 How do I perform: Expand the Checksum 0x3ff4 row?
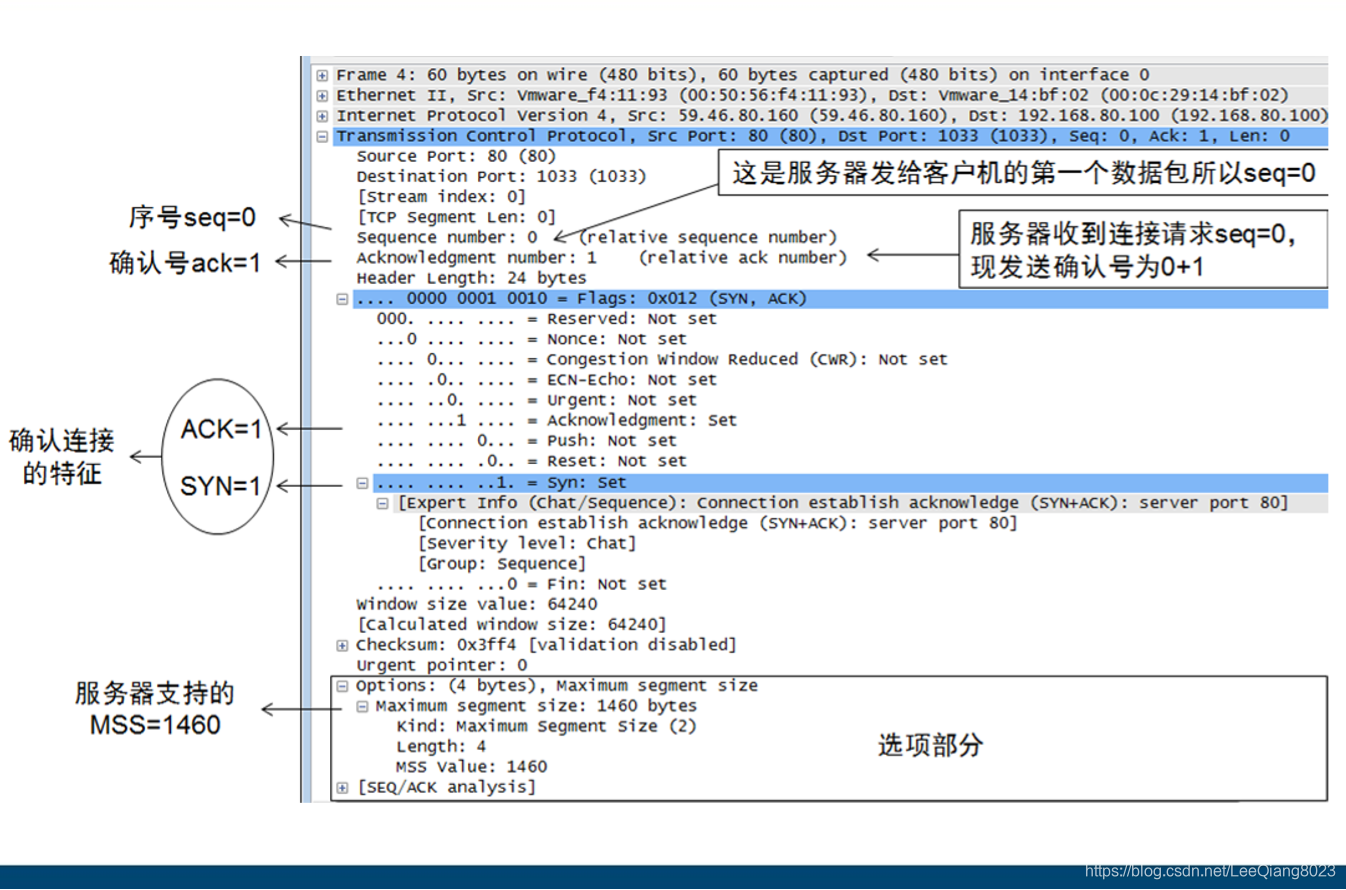point(342,646)
